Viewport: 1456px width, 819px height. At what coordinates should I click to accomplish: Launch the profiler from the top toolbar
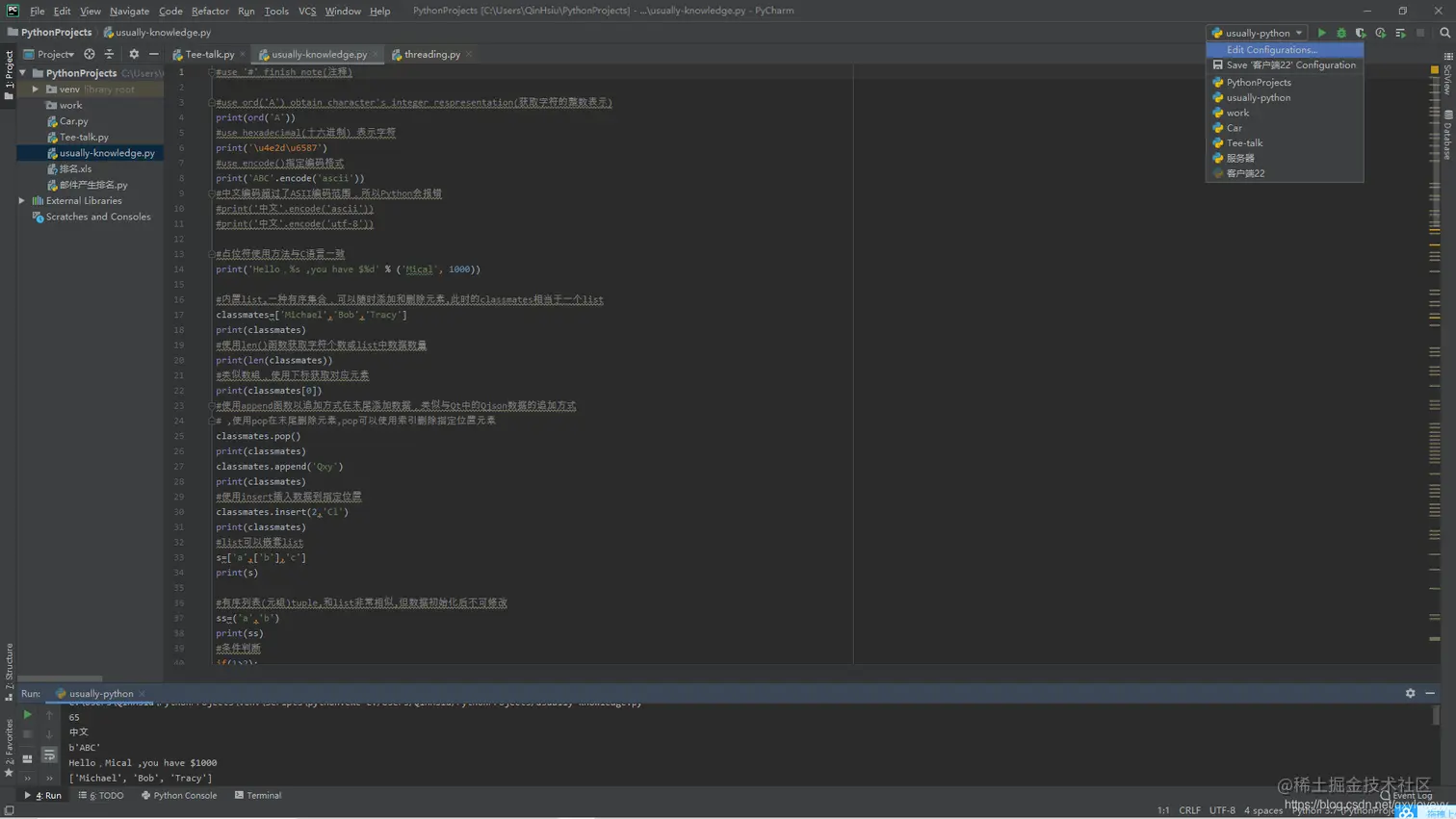[x=1380, y=33]
